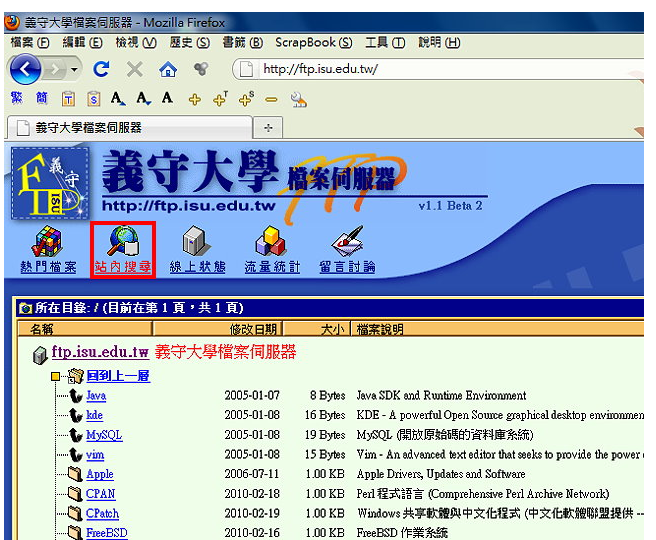Click the clipboard S conversion icon
The width and height of the screenshot is (656, 540).
point(94,99)
